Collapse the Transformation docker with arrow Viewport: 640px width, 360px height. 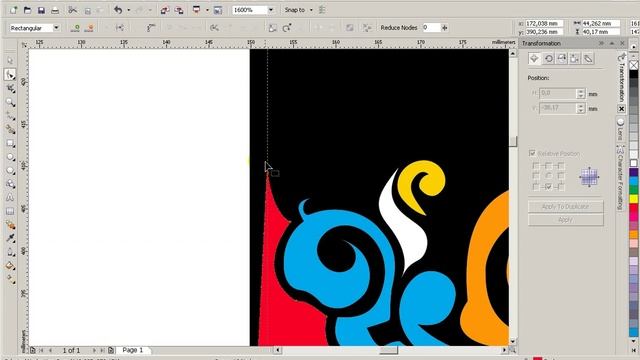tap(612, 43)
